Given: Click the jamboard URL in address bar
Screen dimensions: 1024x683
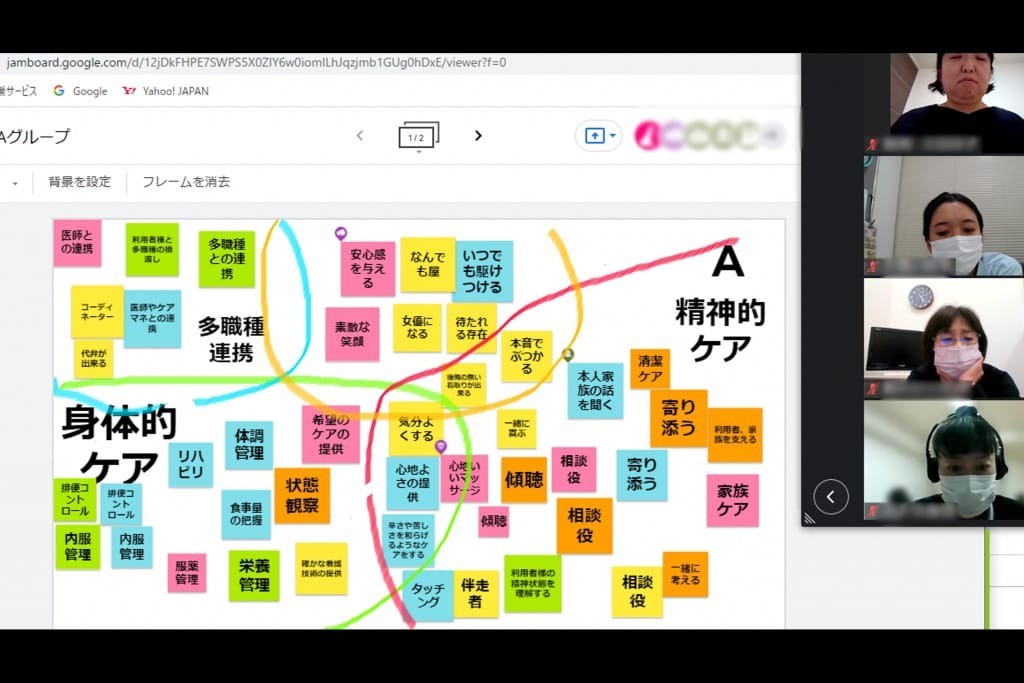Looking at the screenshot, I should [x=256, y=63].
